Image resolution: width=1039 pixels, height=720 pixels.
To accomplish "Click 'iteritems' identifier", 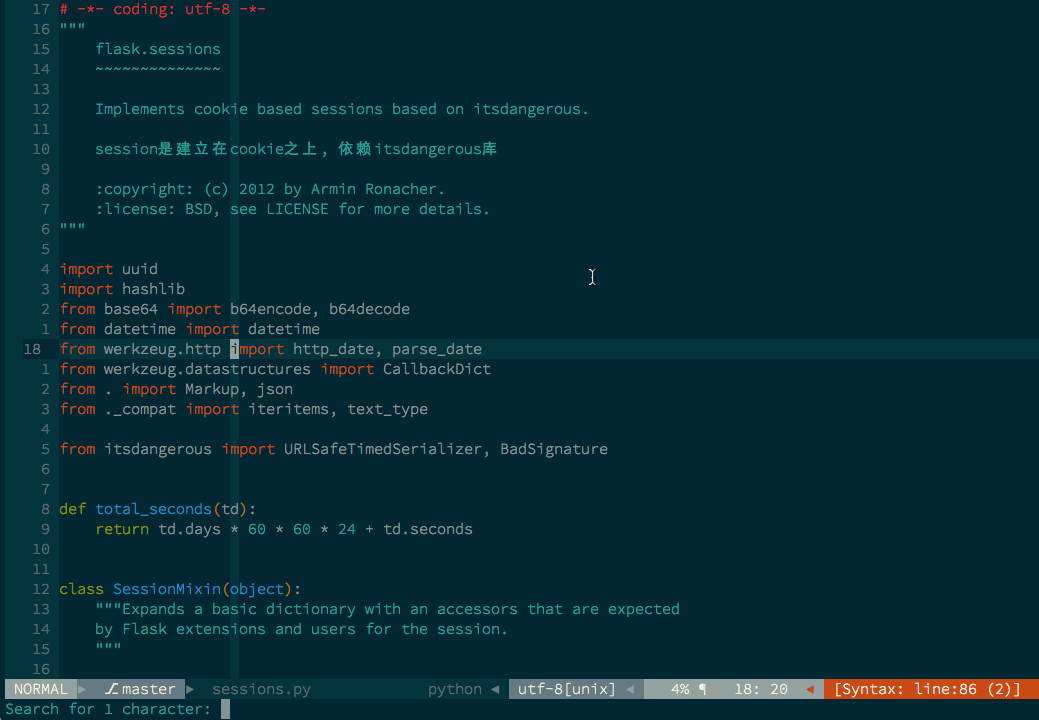I will click(x=288, y=409).
